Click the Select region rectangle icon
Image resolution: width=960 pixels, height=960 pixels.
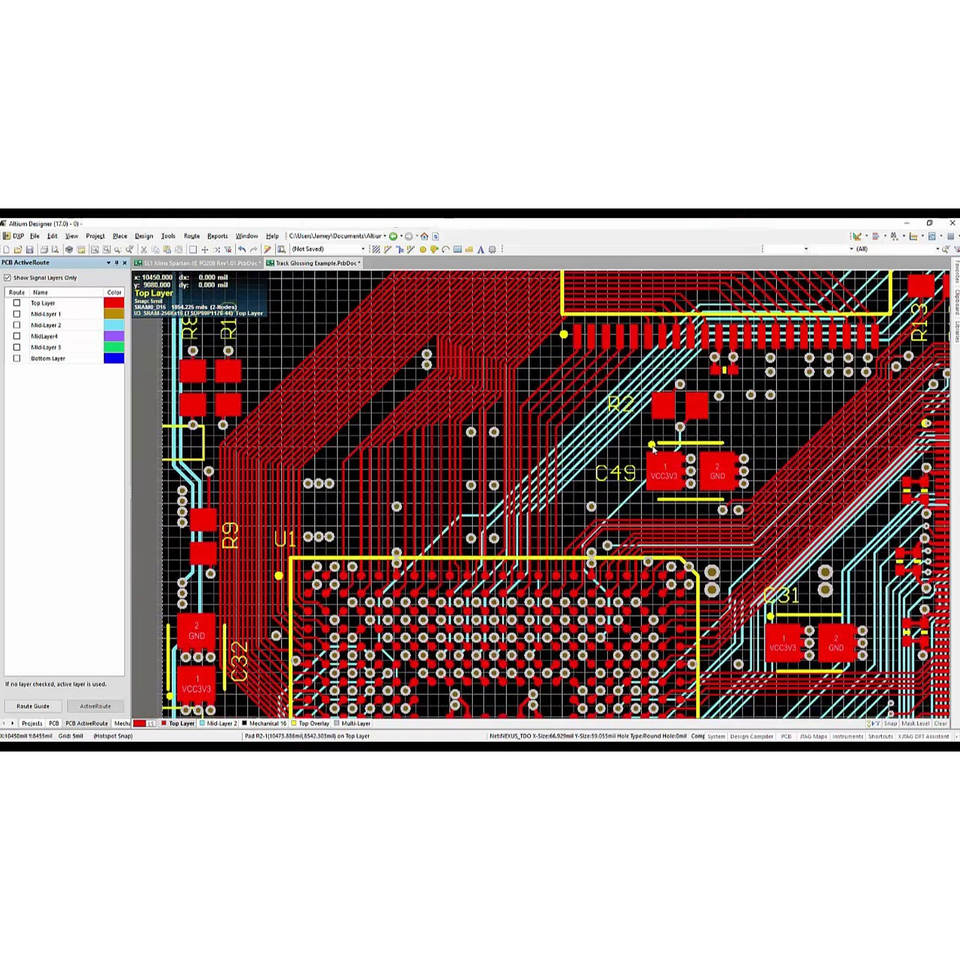pyautogui.click(x=193, y=249)
